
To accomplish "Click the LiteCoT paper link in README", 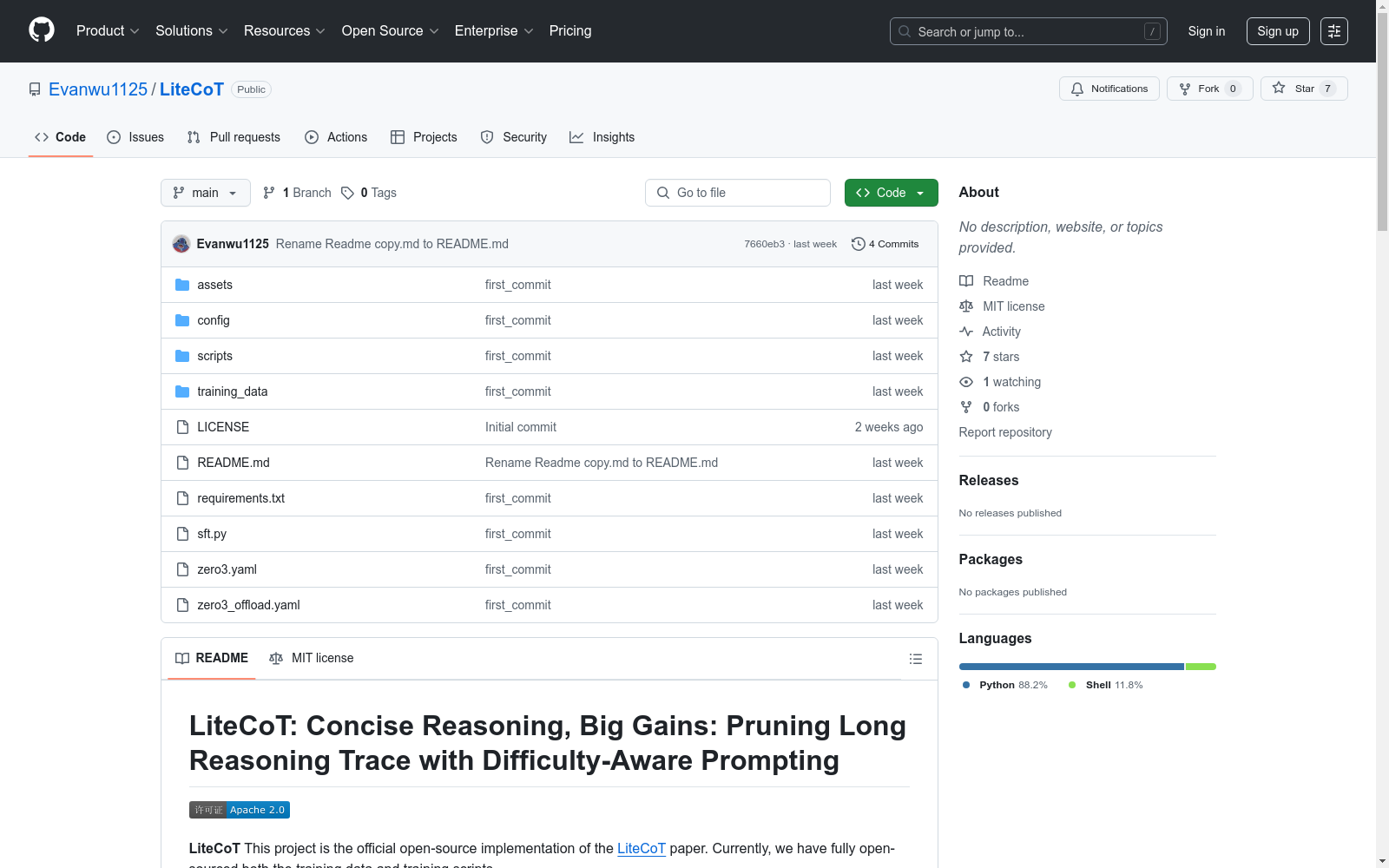I will (642, 848).
